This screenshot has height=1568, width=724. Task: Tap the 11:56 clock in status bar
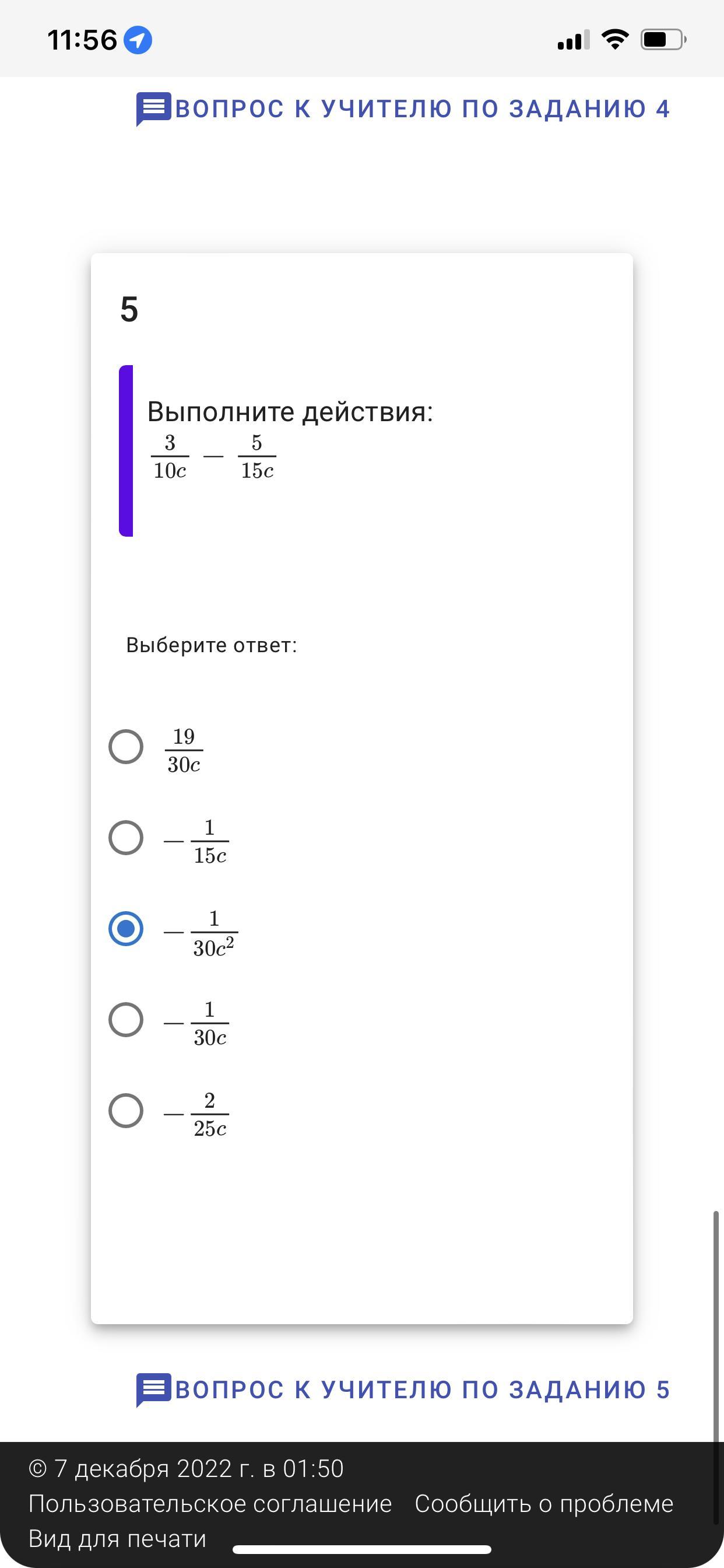(x=82, y=40)
